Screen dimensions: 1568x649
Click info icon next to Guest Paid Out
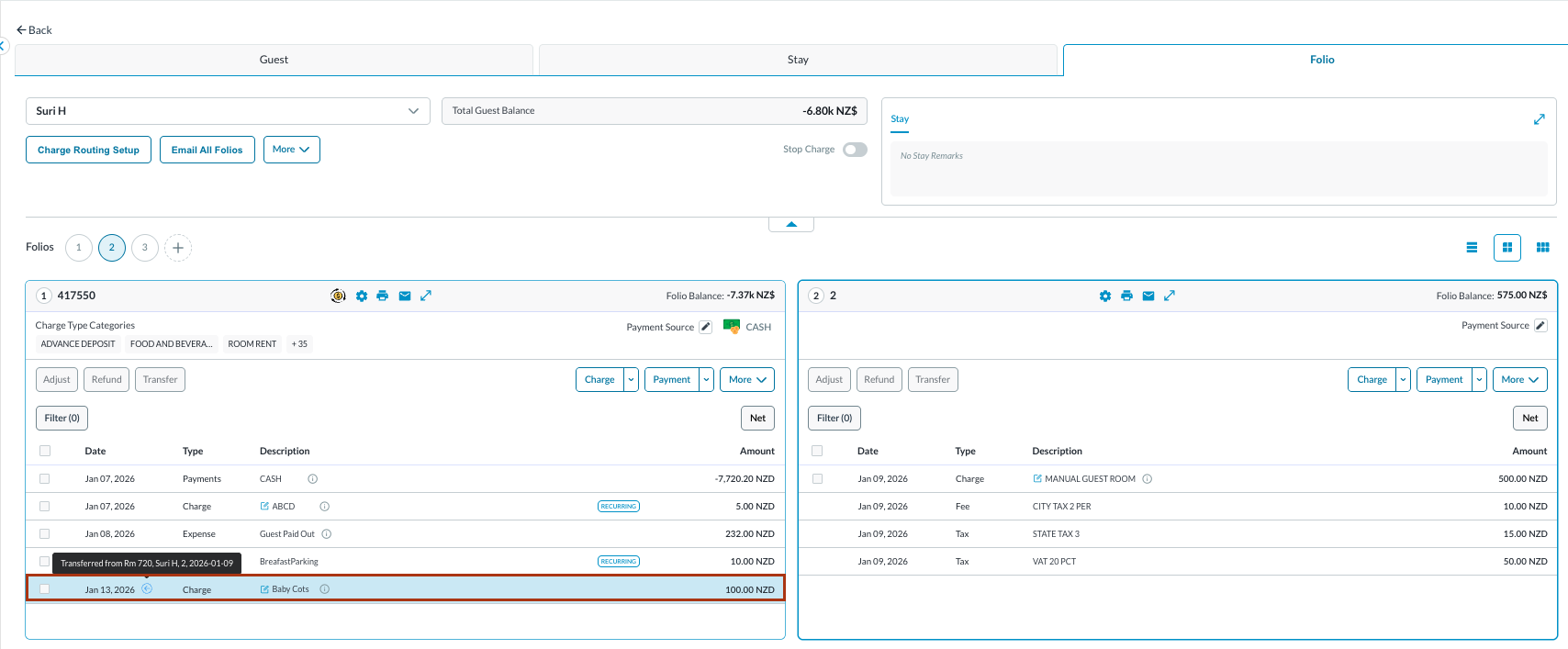(327, 534)
